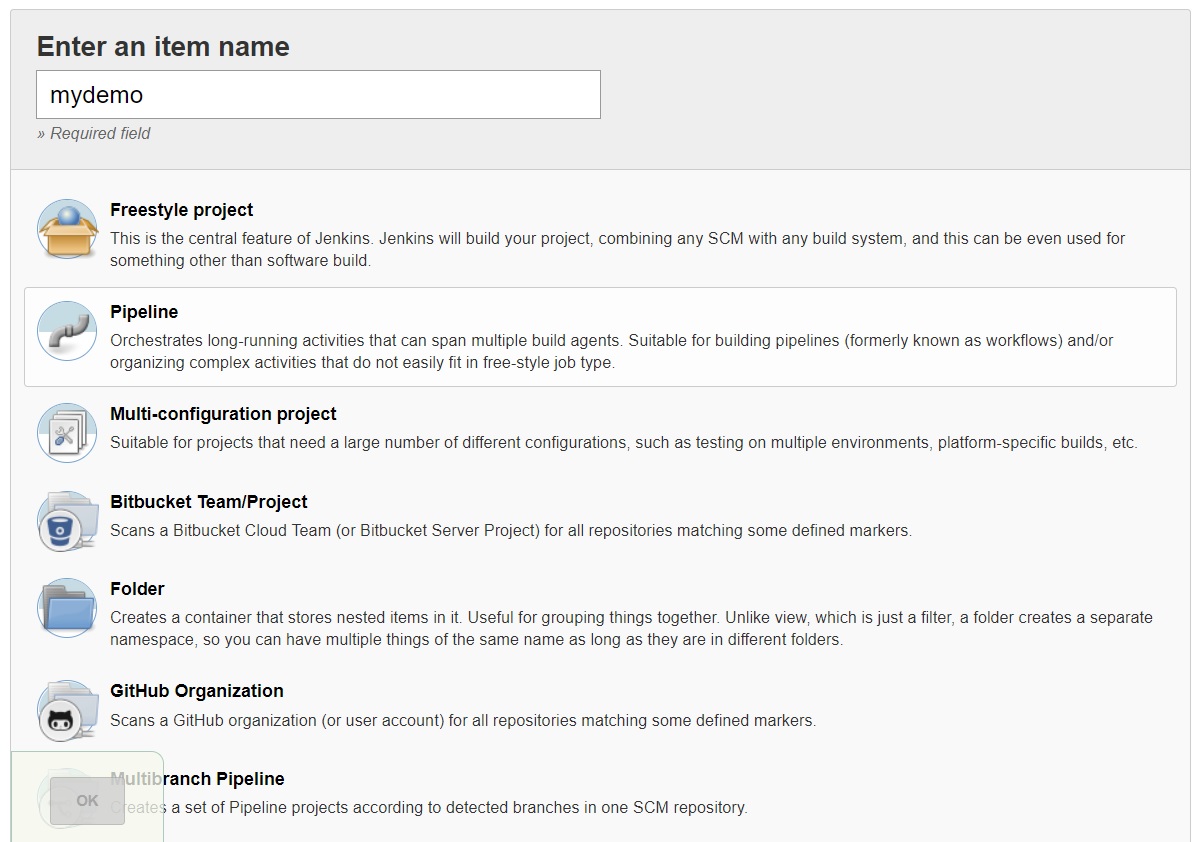1202x842 pixels.
Task: Choose the Folder item title
Action: pyautogui.click(x=137, y=589)
